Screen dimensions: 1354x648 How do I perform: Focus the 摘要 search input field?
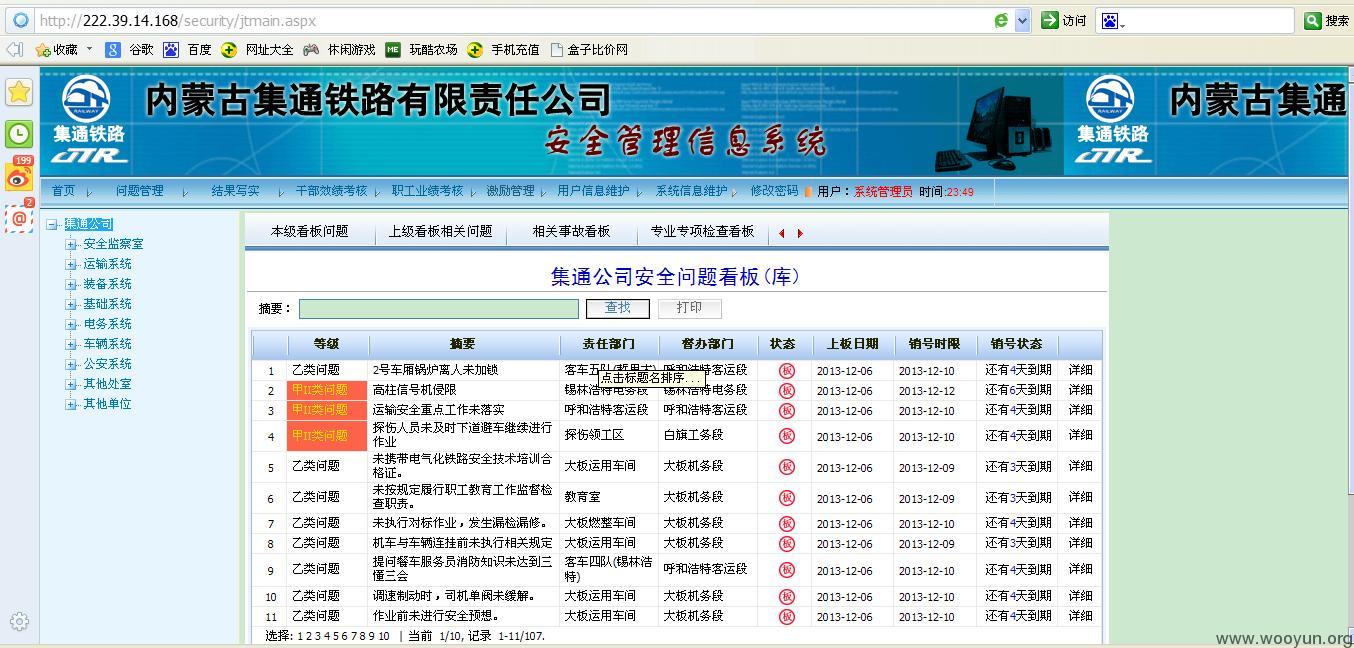coord(438,309)
